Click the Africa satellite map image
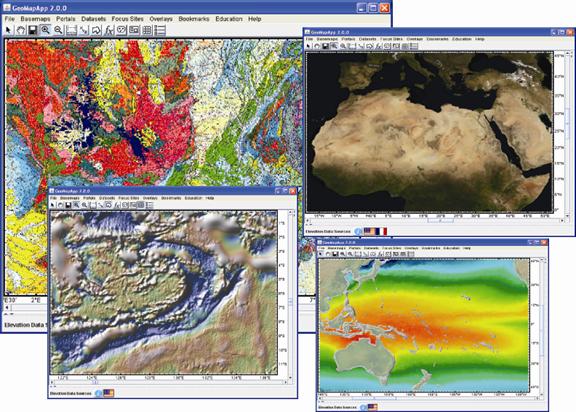This screenshot has height=412, width=576. pyautogui.click(x=429, y=131)
